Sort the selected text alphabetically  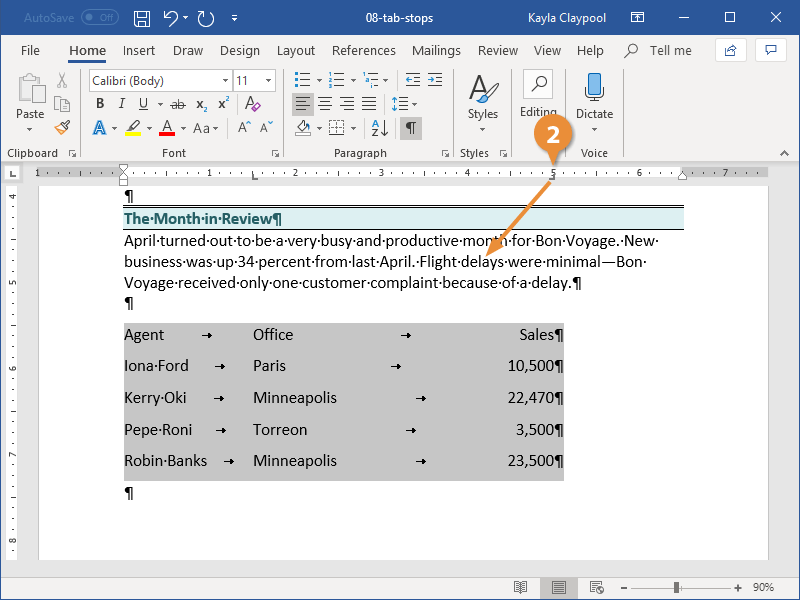379,128
